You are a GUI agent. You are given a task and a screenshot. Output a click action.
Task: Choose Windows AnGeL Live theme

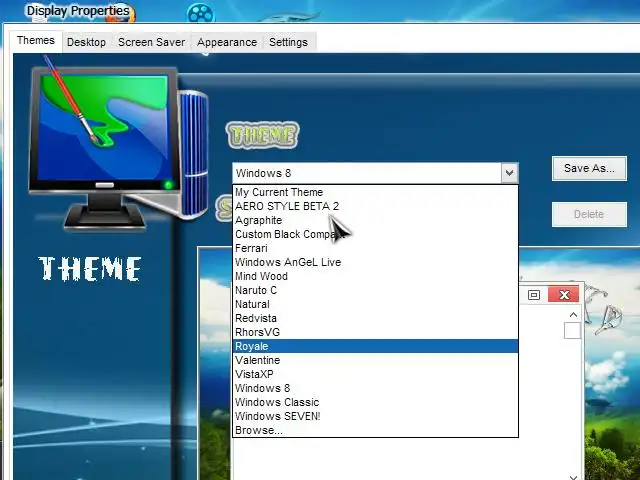pos(375,262)
